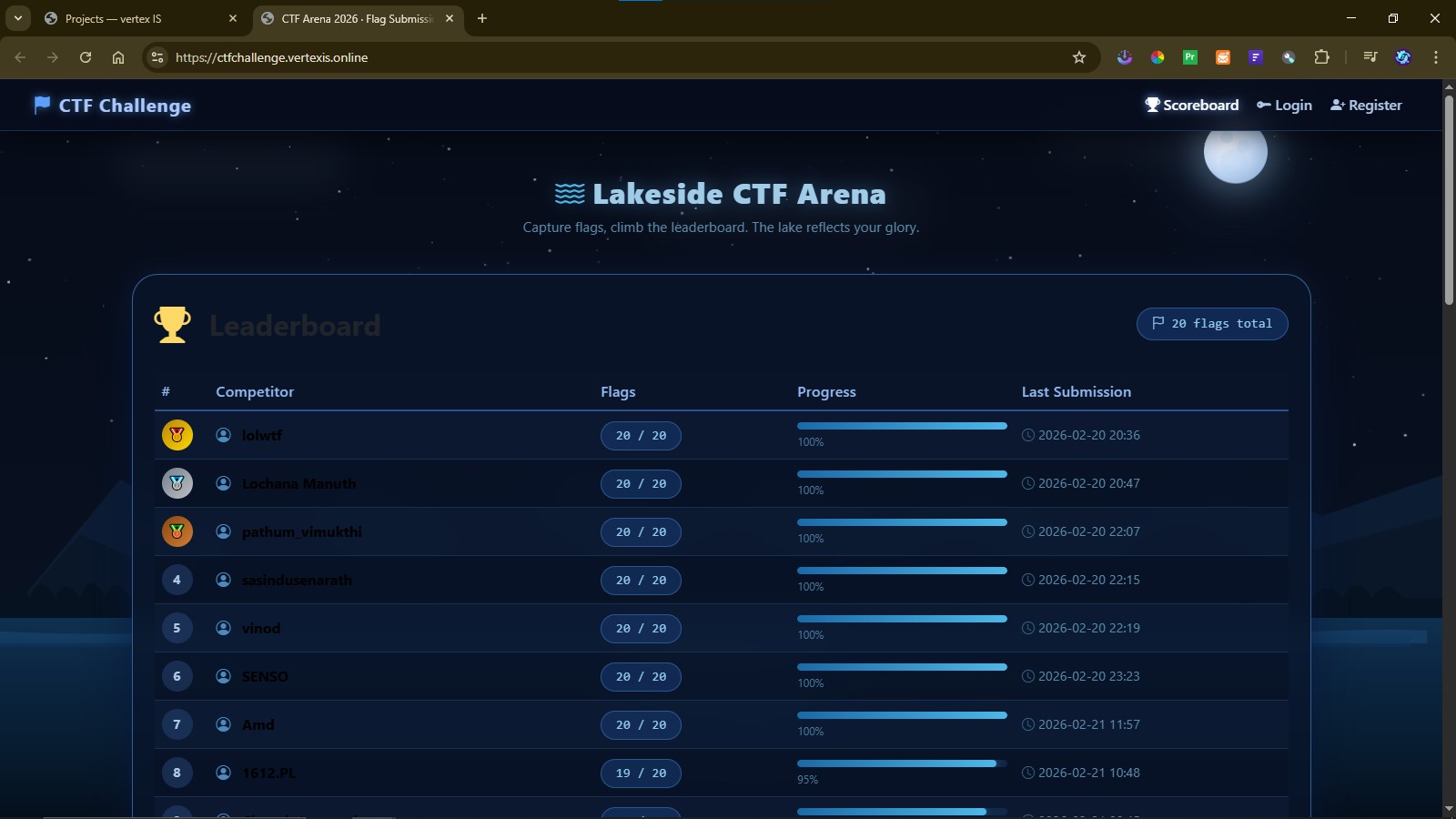Click the bronze medal beside pathum_vimukthi

177,531
